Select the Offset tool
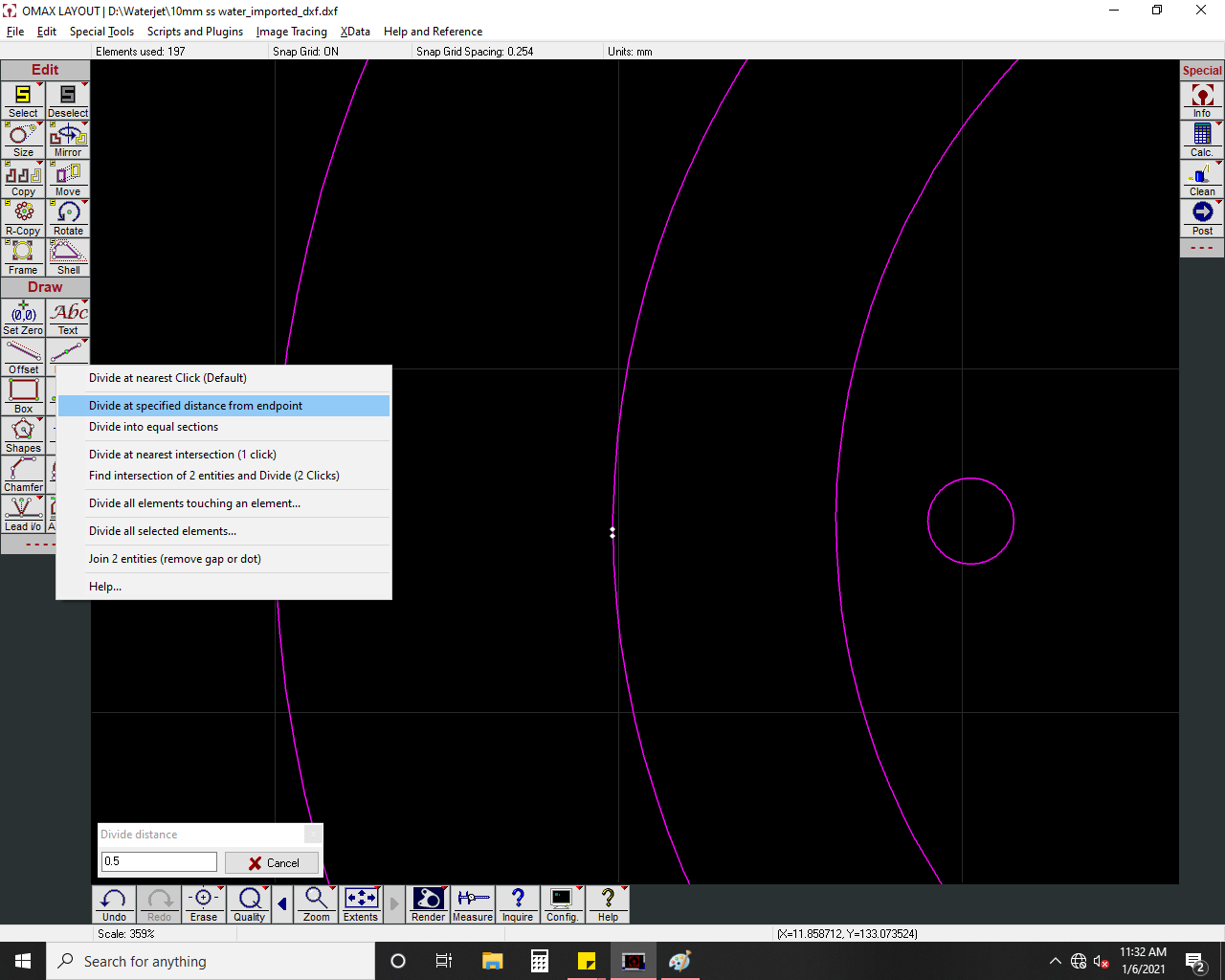The height and width of the screenshot is (980, 1225). (x=23, y=357)
